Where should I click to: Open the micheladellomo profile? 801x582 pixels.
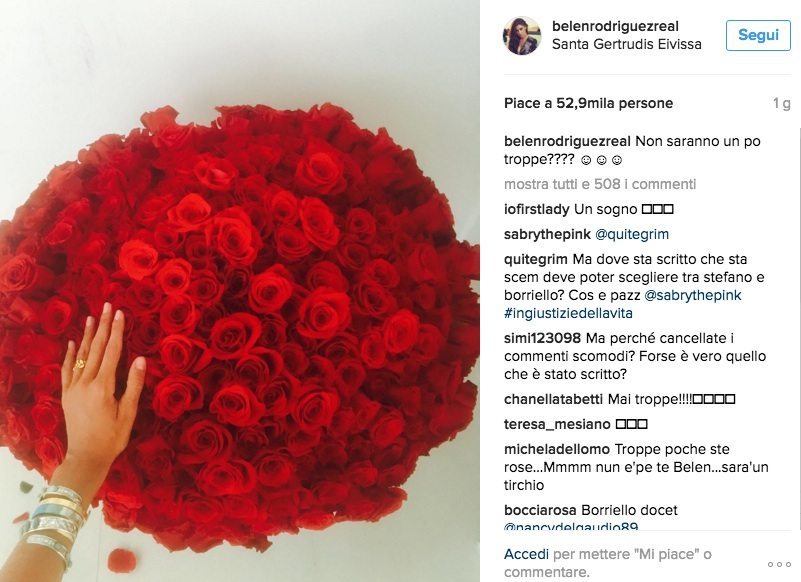tap(557, 449)
